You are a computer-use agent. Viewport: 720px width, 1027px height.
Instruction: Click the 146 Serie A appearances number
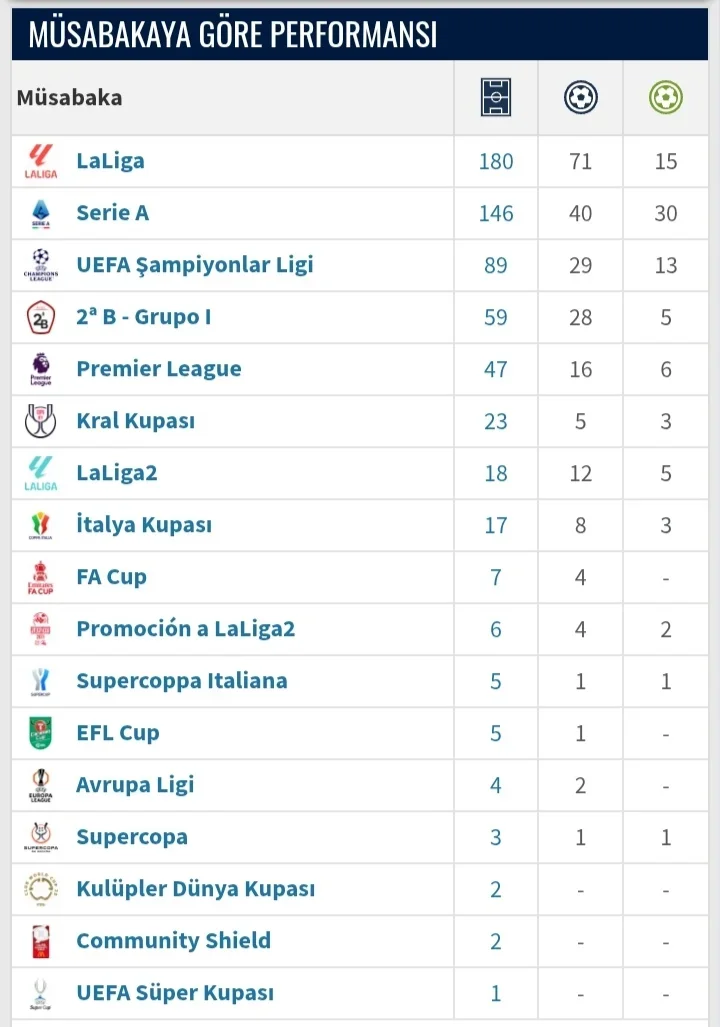[x=496, y=213]
